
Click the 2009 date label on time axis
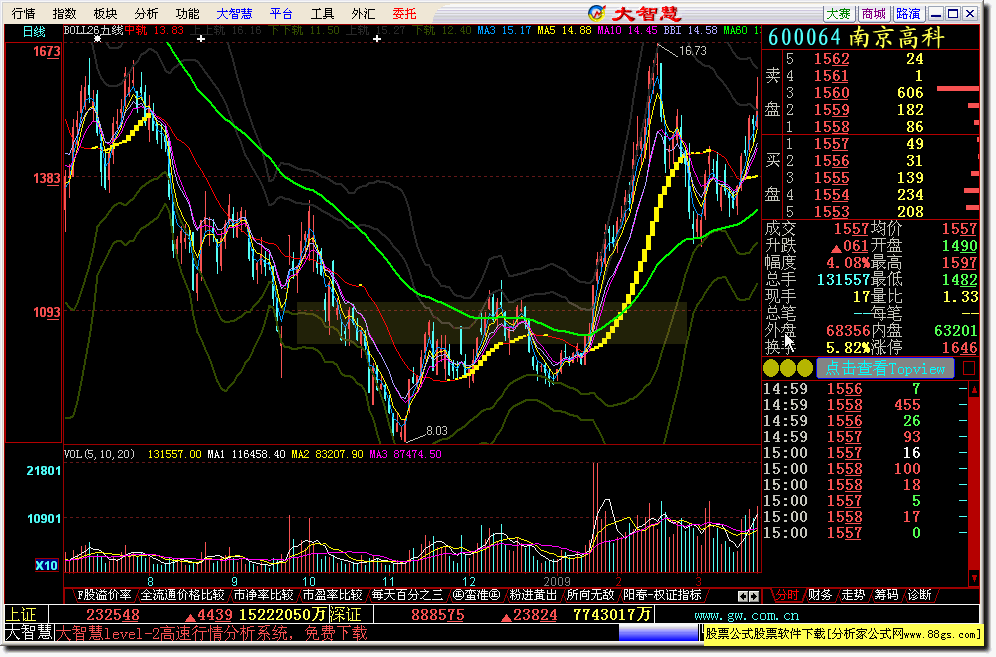(x=557, y=581)
